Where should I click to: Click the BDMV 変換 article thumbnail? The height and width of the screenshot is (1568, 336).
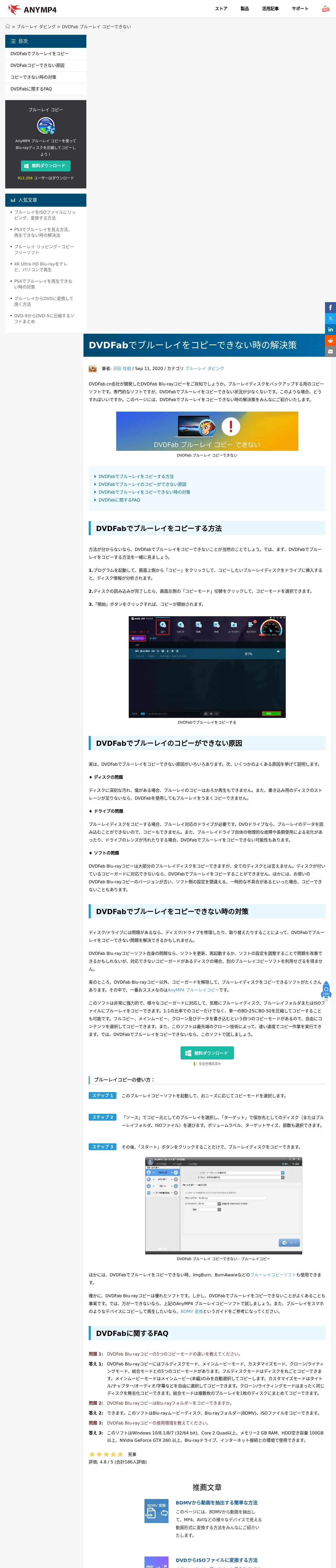156,1511
